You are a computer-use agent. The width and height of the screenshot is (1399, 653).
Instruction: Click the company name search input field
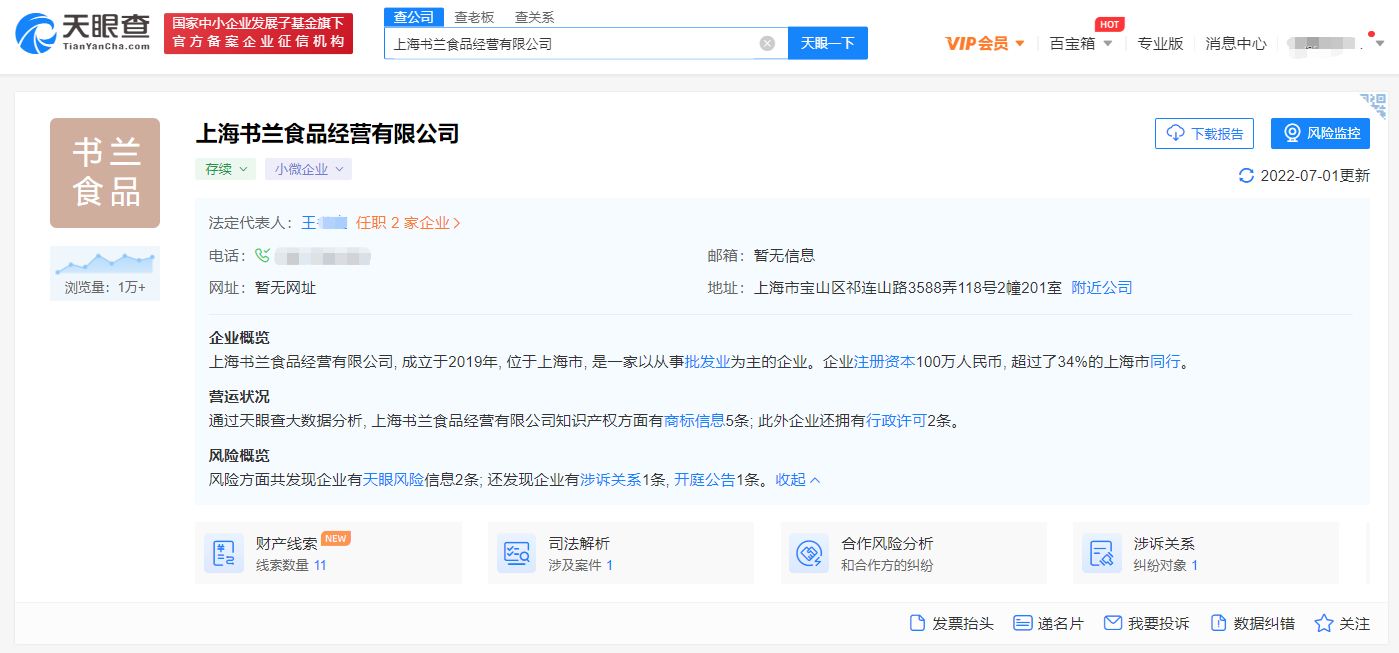(570, 43)
